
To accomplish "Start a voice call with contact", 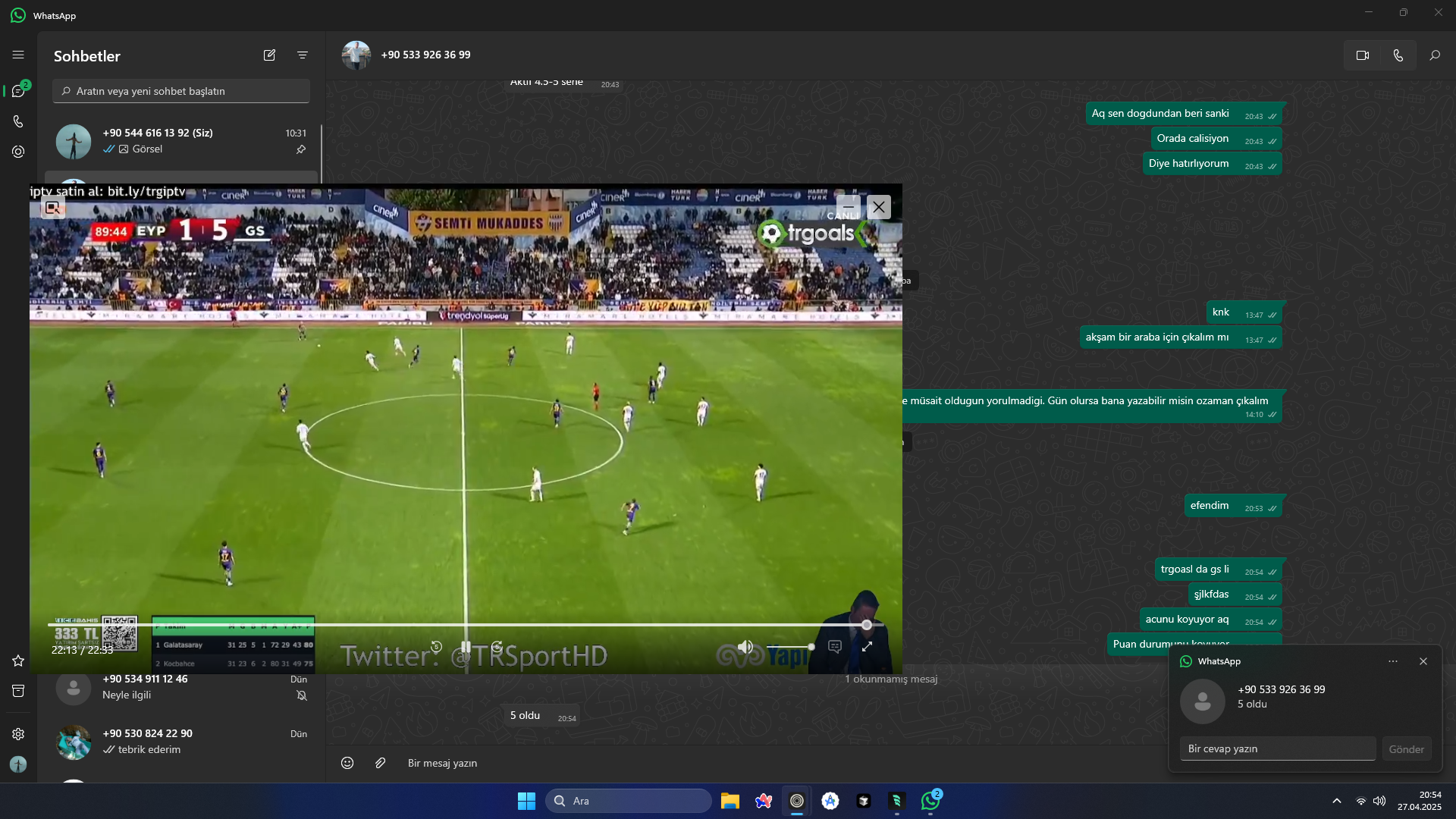I will [x=1398, y=55].
